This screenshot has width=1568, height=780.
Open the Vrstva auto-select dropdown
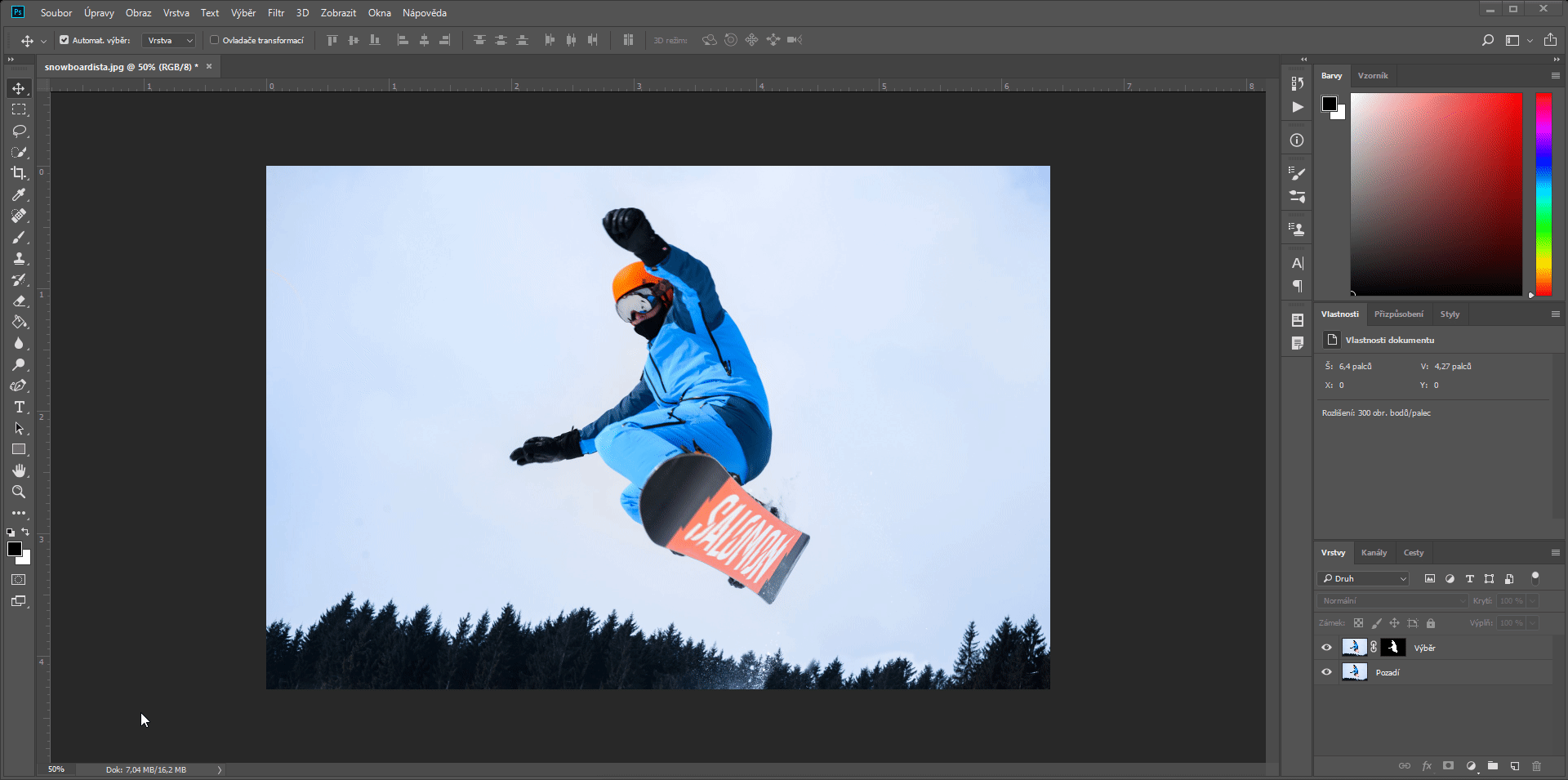click(x=167, y=39)
